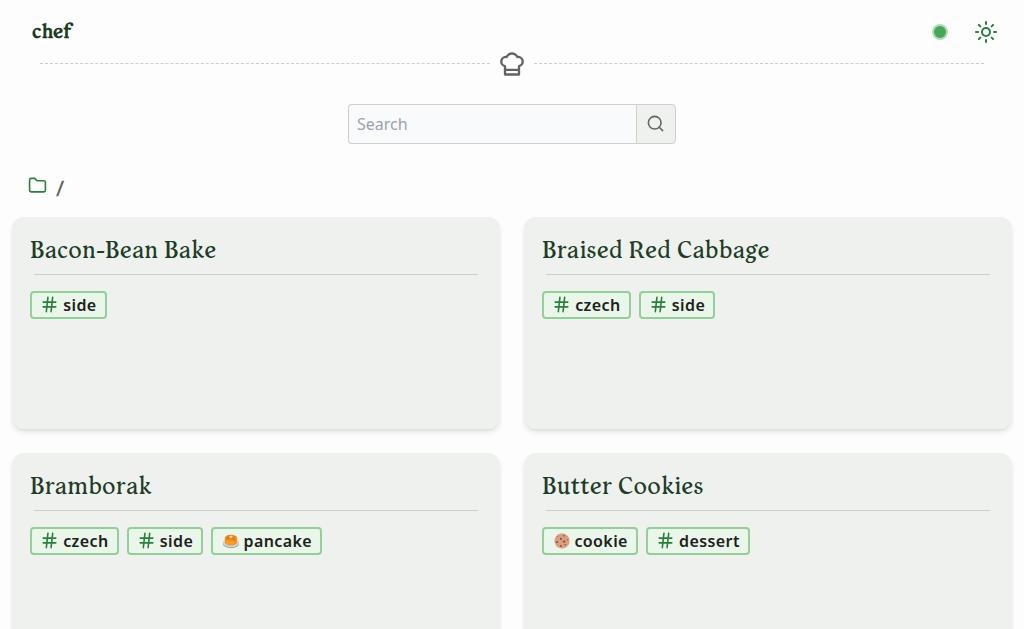Select the side tag on Bacon-Bean Bake
Viewport: 1024px width, 629px height.
(69, 305)
